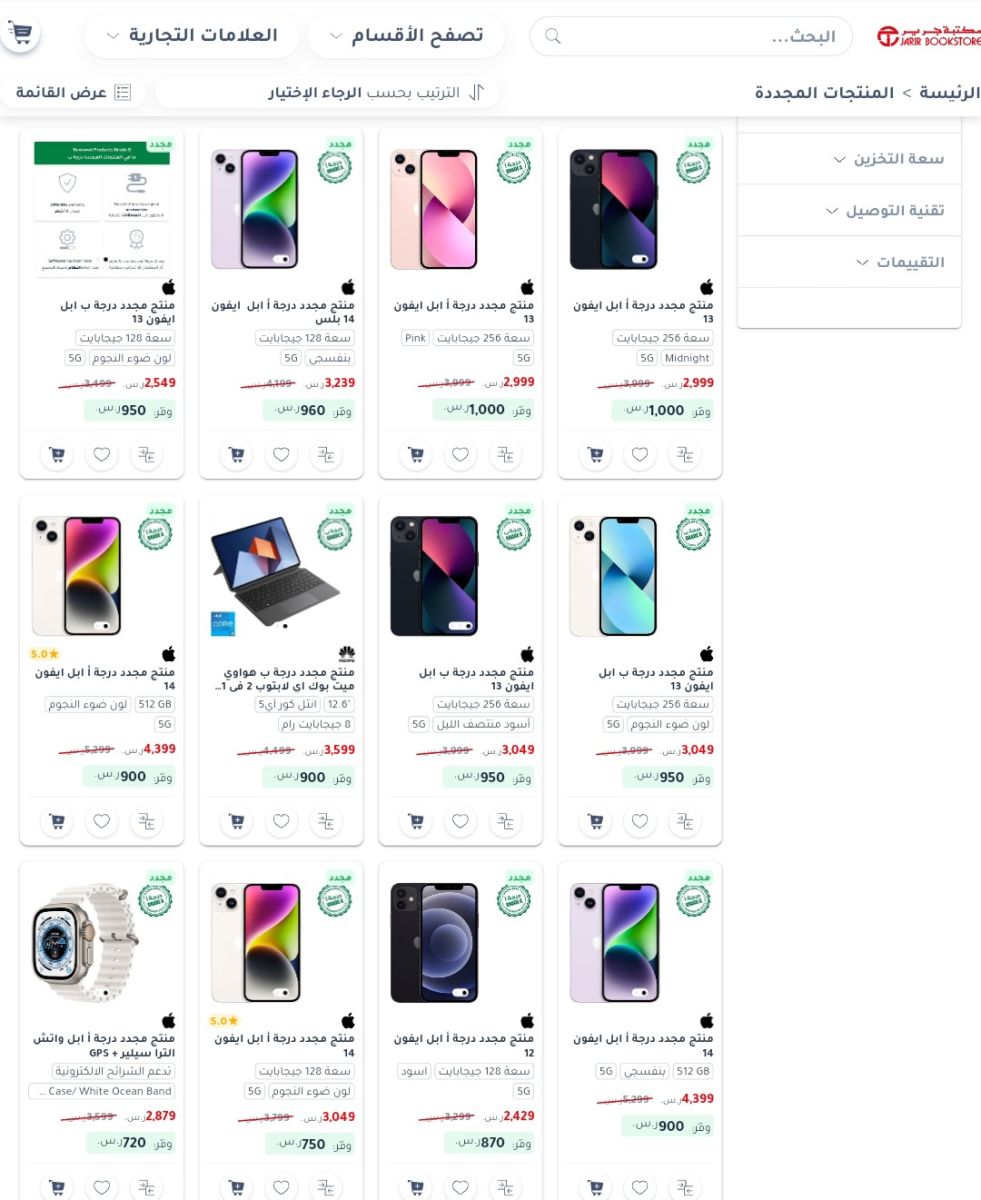
Task: Open تصفح الأقسام categories menu
Action: click(x=406, y=36)
